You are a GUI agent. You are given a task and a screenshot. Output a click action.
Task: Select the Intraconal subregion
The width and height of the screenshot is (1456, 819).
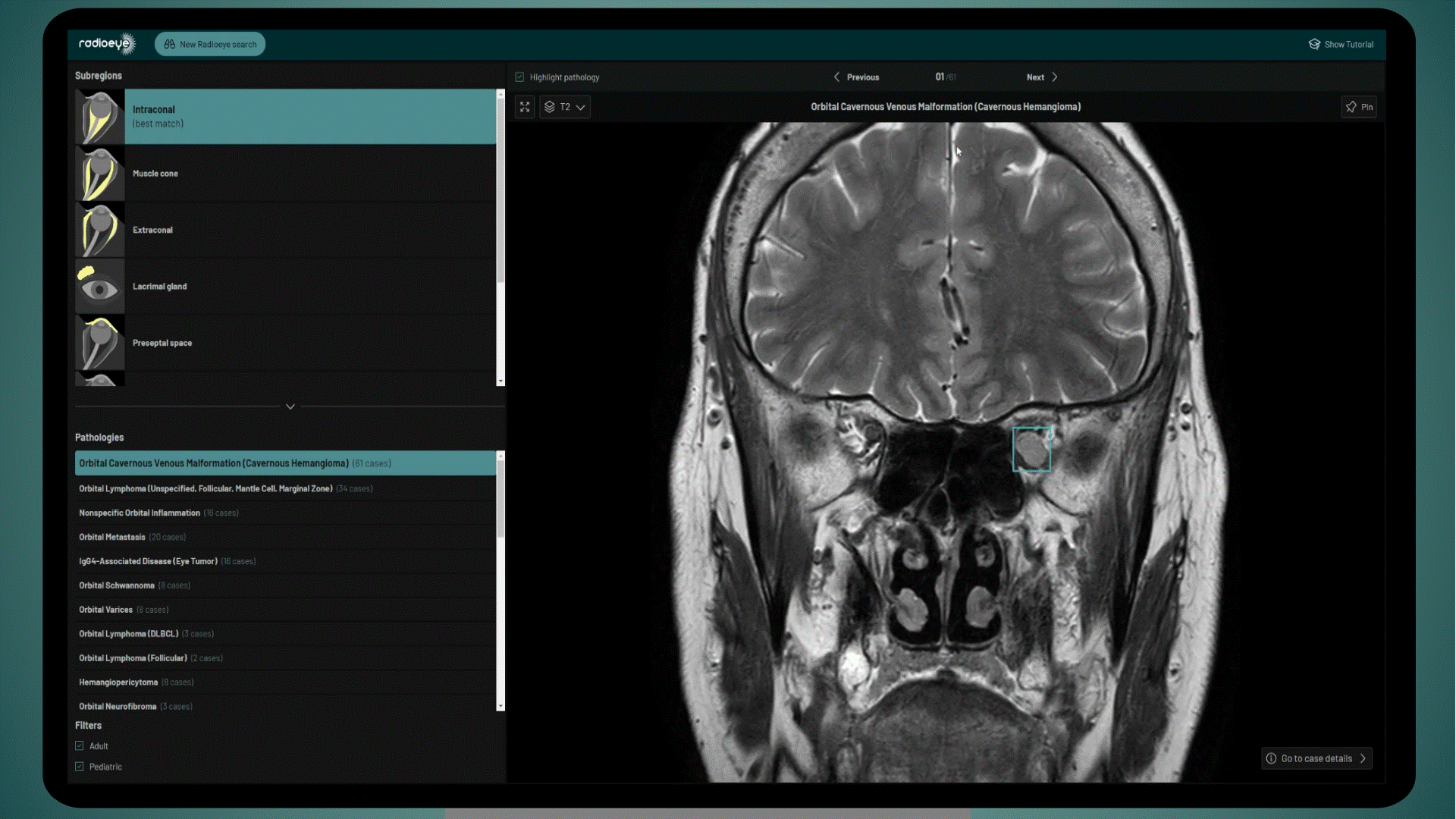(286, 117)
